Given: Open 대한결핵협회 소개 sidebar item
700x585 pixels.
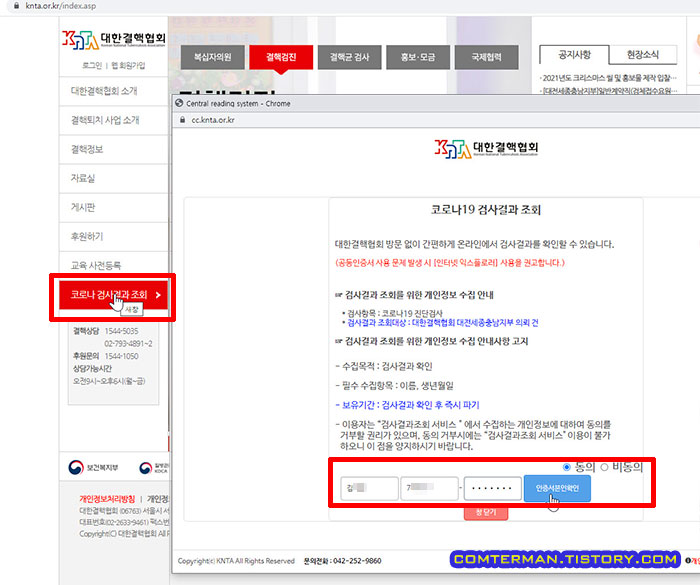Looking at the screenshot, I should coord(113,91).
